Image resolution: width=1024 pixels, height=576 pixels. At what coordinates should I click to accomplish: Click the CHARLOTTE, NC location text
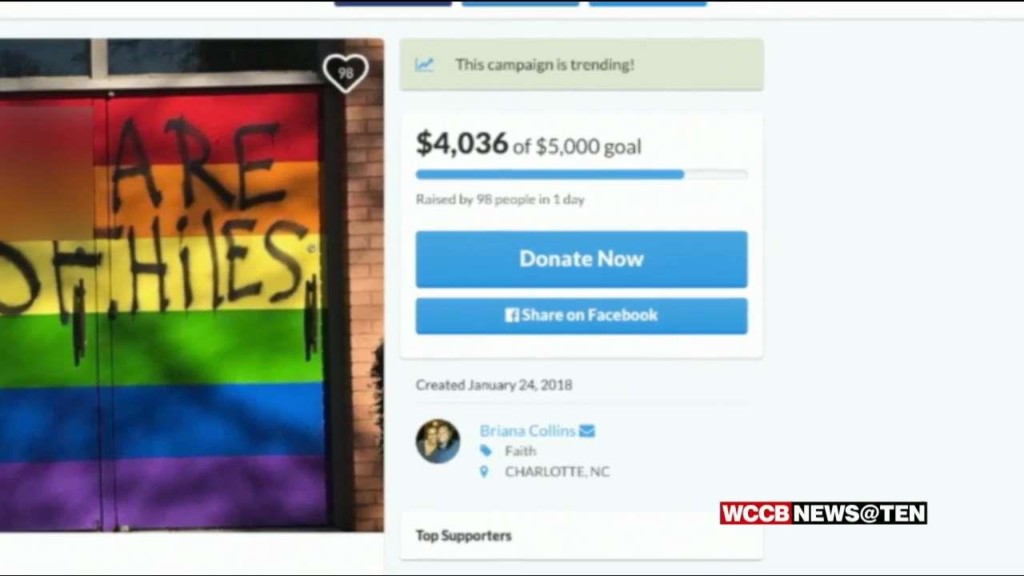point(557,472)
